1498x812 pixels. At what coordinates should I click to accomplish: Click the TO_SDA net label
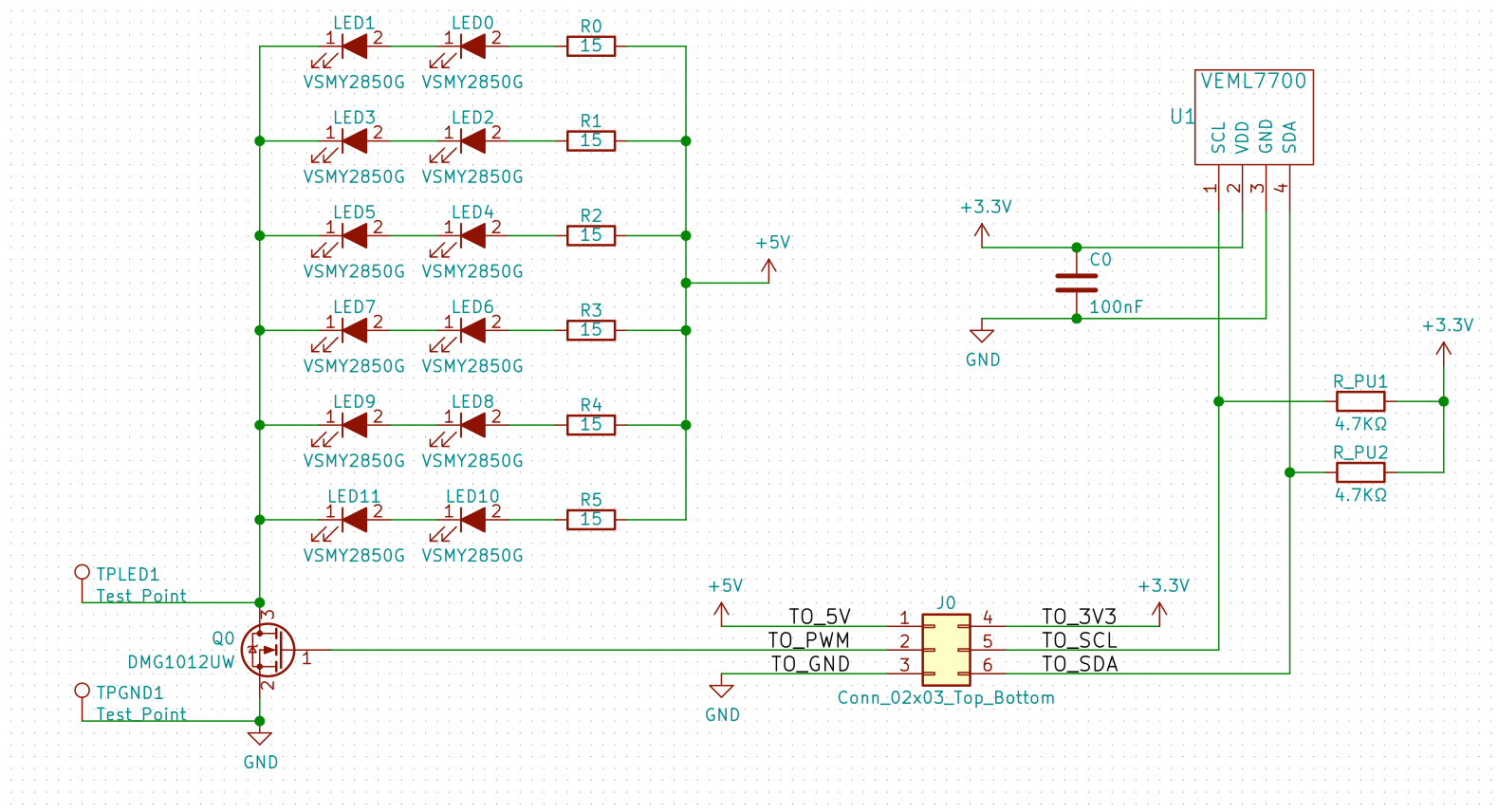tap(1080, 664)
